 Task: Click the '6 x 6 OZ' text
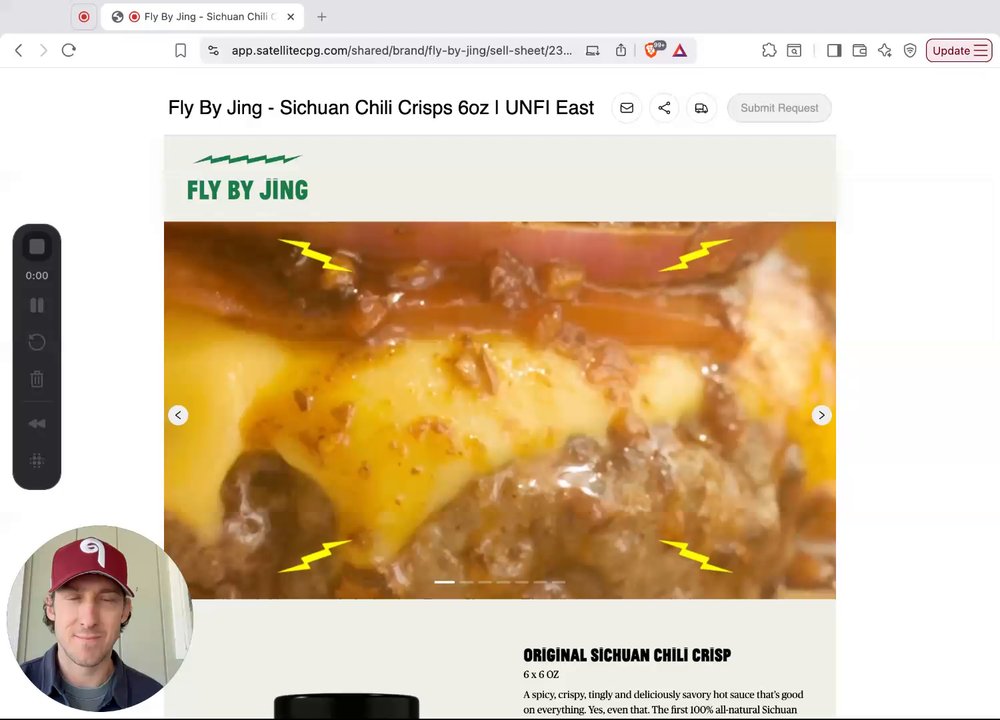click(x=541, y=675)
